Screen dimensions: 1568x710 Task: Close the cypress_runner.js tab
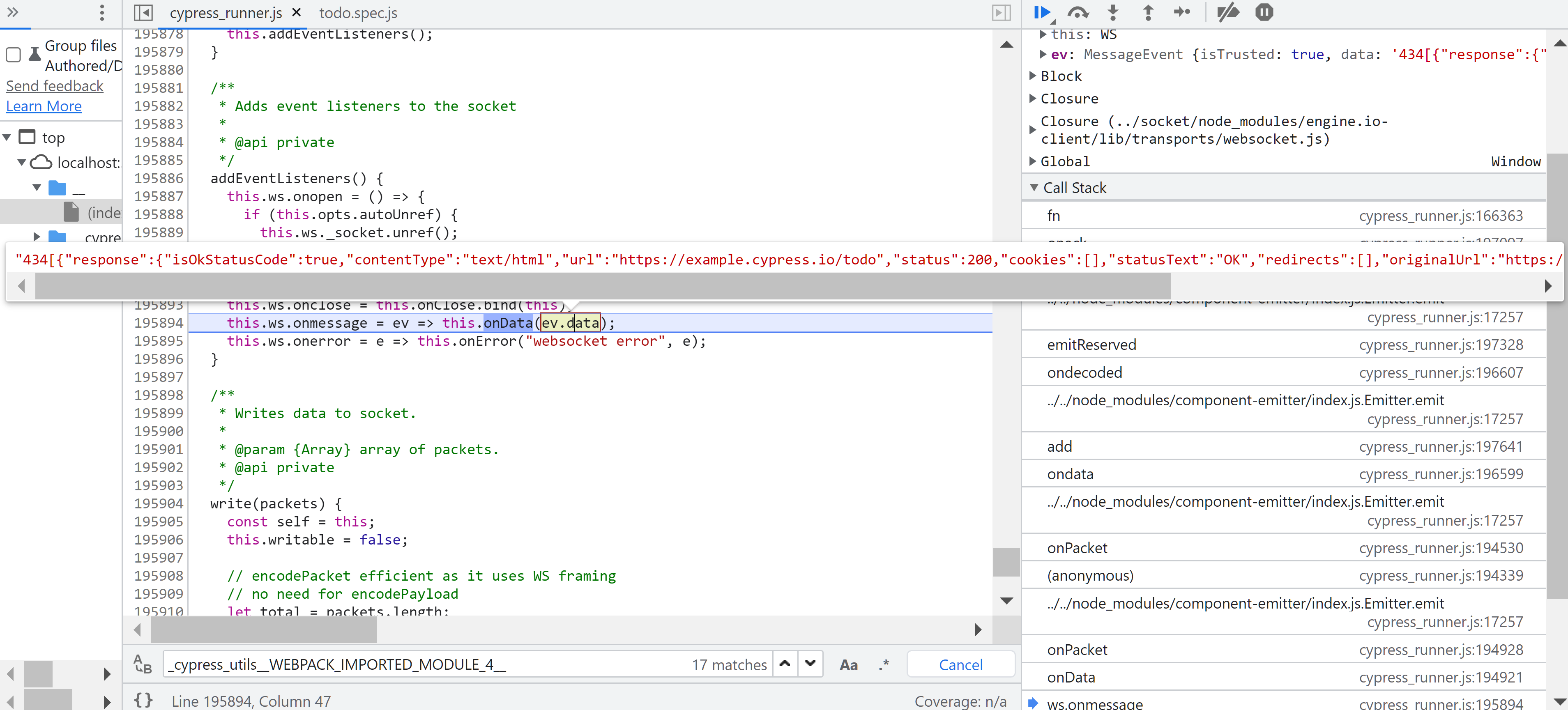(x=297, y=12)
